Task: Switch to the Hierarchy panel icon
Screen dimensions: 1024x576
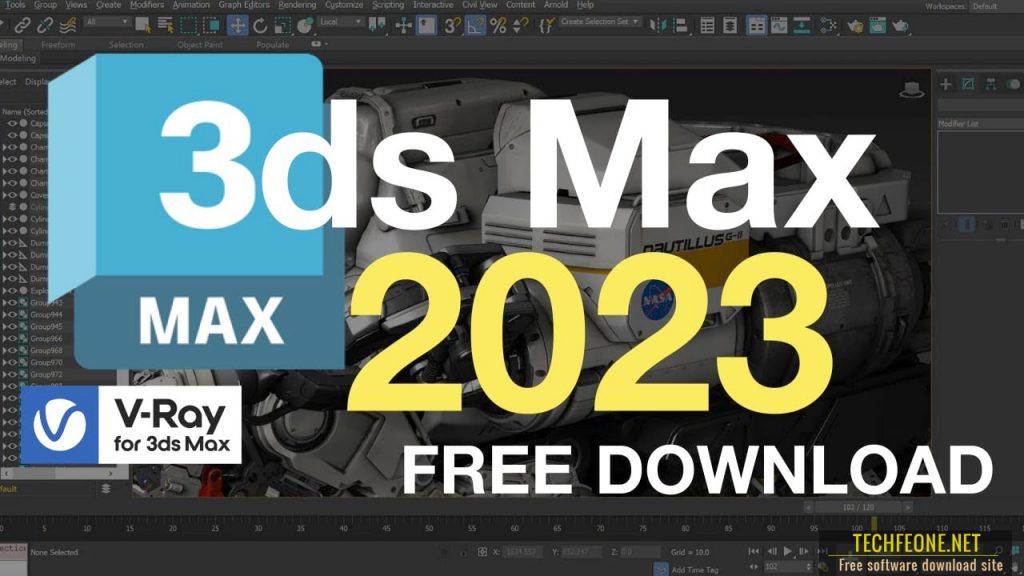Action: (991, 84)
